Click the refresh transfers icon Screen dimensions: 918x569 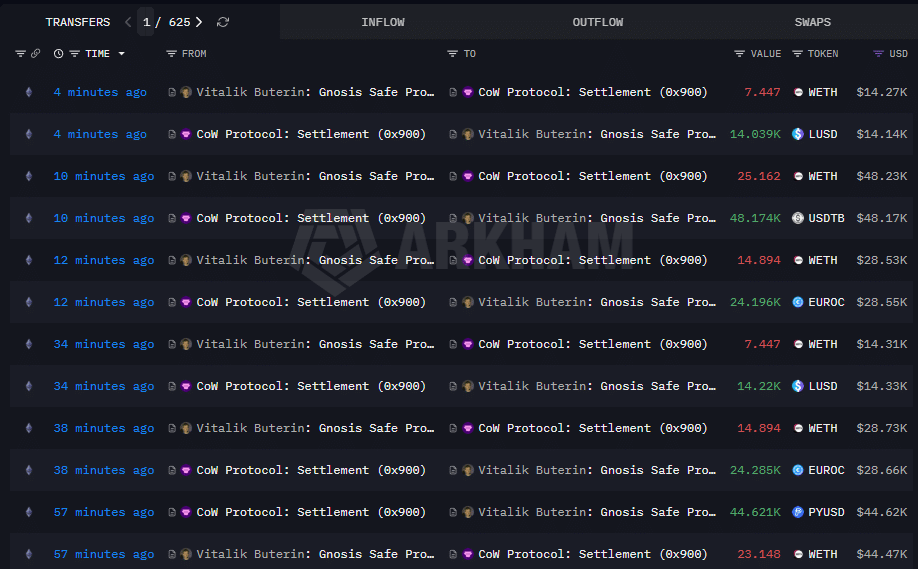(223, 22)
